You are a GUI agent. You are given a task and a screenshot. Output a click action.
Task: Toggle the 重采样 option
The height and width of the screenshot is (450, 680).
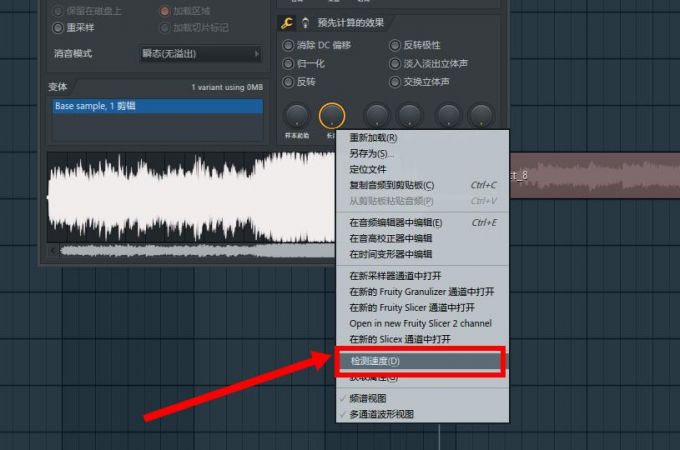58,28
